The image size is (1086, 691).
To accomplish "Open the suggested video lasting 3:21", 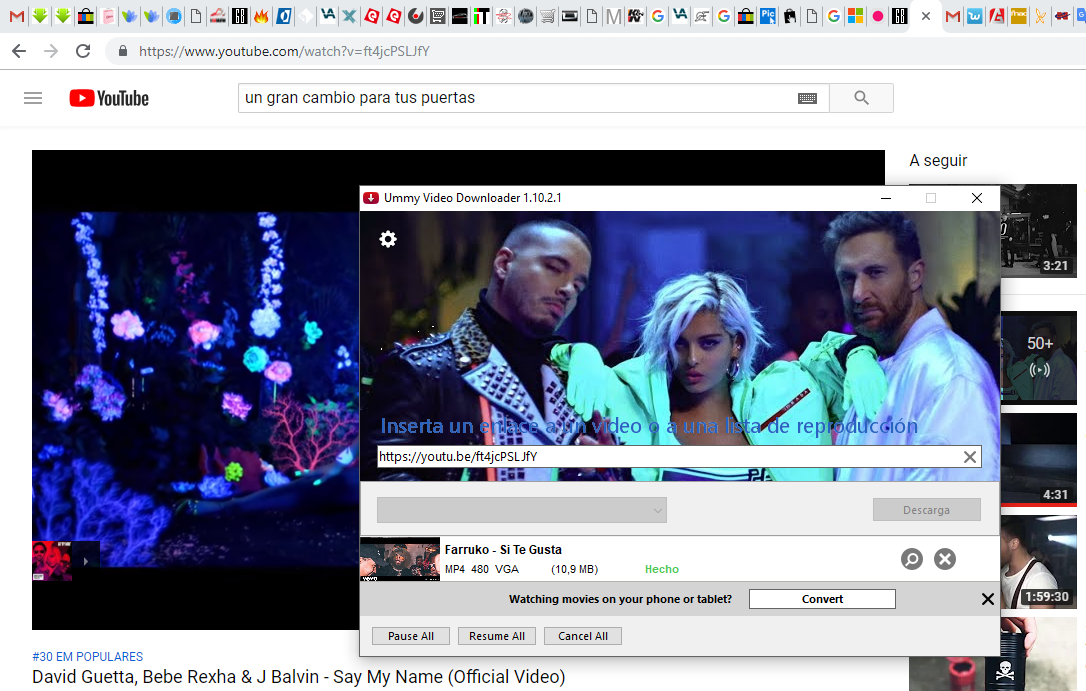I will pyautogui.click(x=1038, y=231).
